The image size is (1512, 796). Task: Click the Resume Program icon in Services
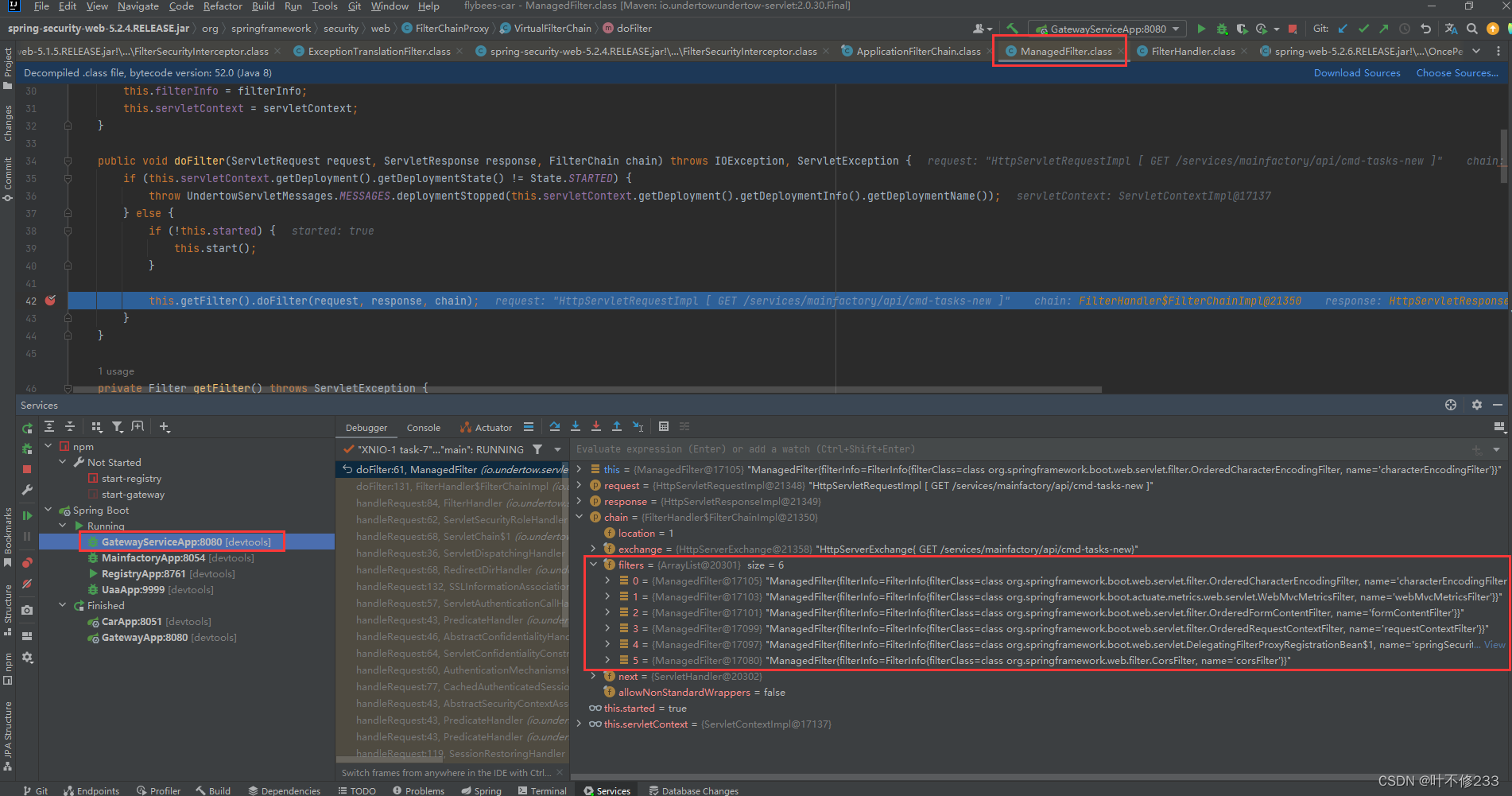(x=28, y=516)
